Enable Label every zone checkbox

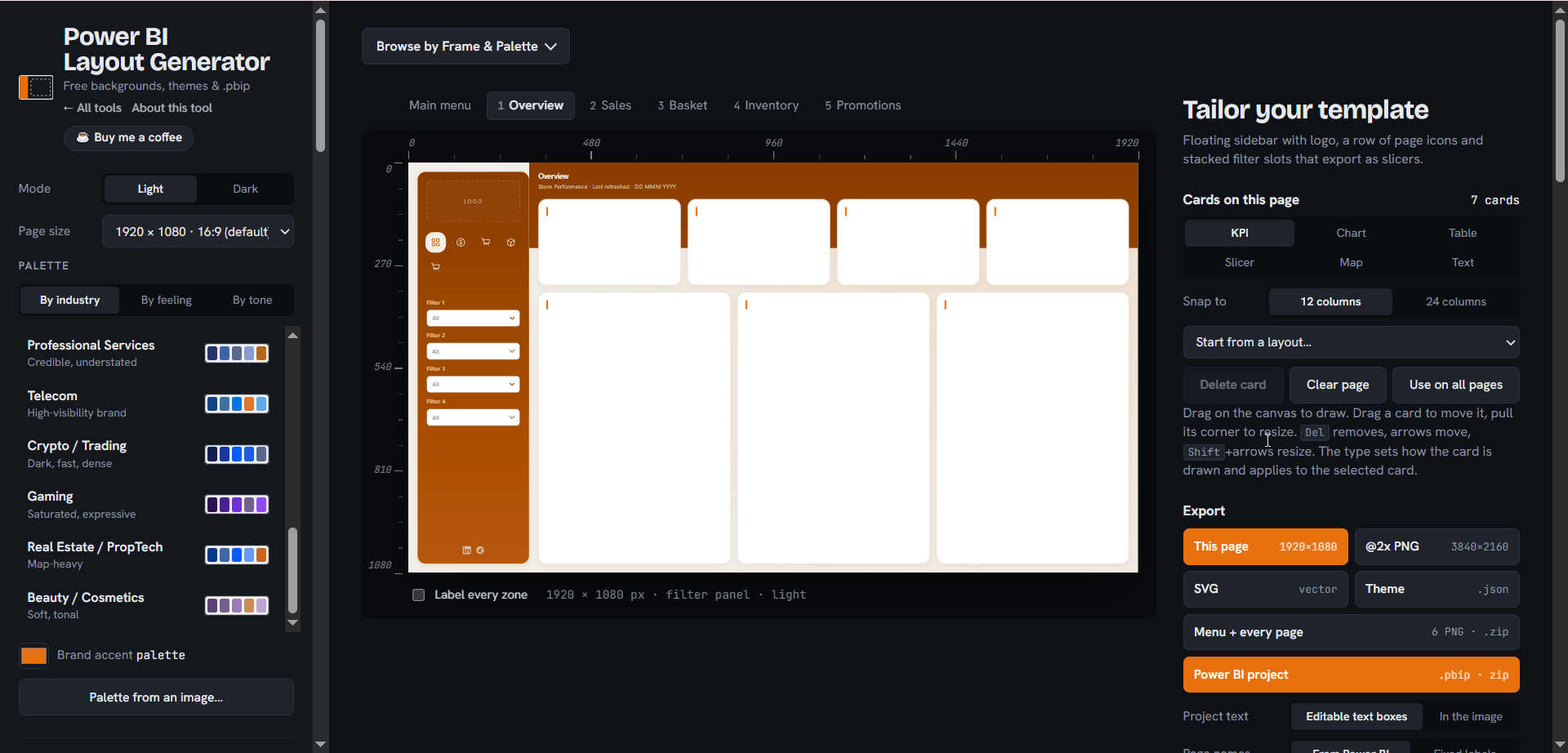tap(419, 595)
